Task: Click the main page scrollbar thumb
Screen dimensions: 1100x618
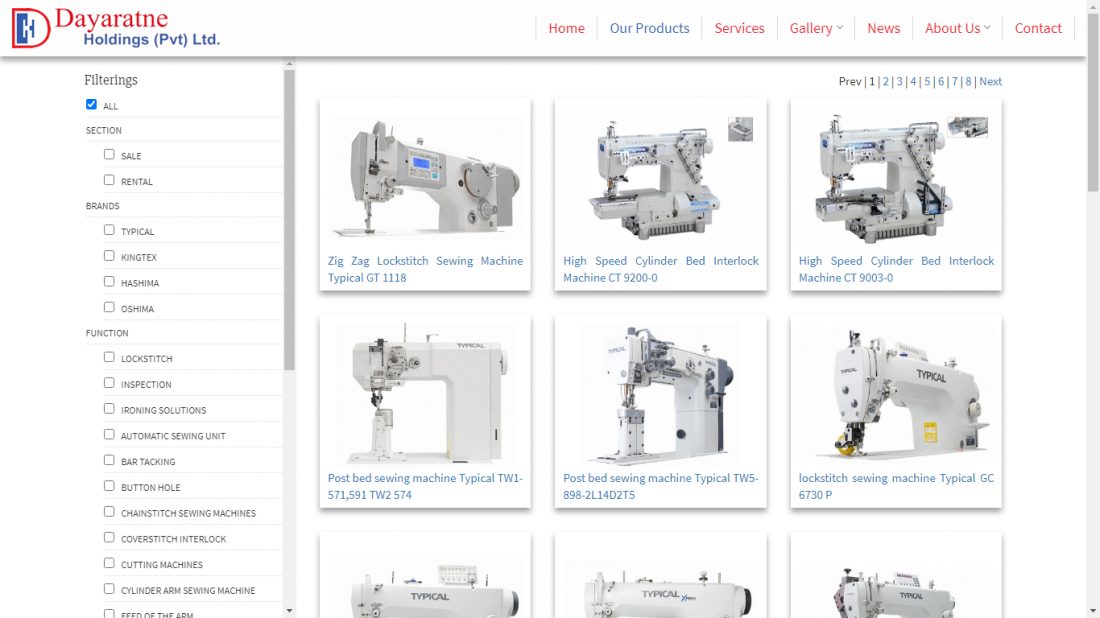Action: point(1093,102)
